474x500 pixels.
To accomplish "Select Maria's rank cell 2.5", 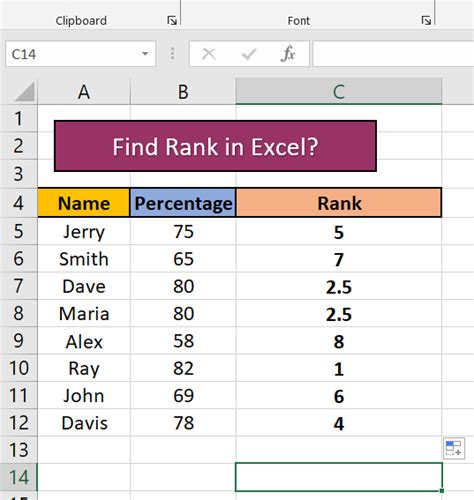I will pyautogui.click(x=339, y=313).
